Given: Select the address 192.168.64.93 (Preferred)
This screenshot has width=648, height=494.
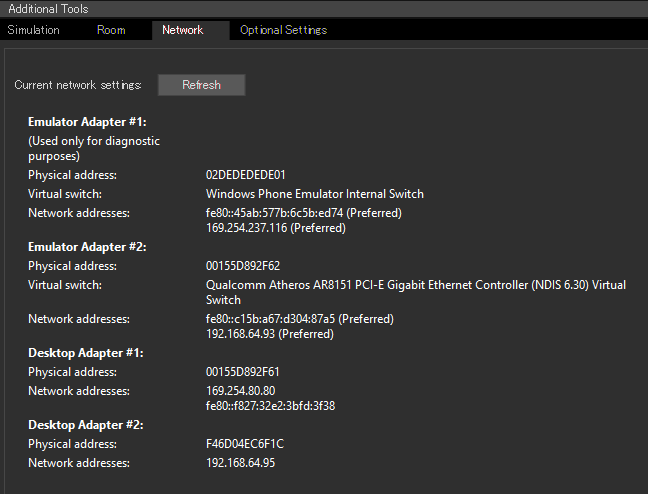Looking at the screenshot, I should (269, 334).
